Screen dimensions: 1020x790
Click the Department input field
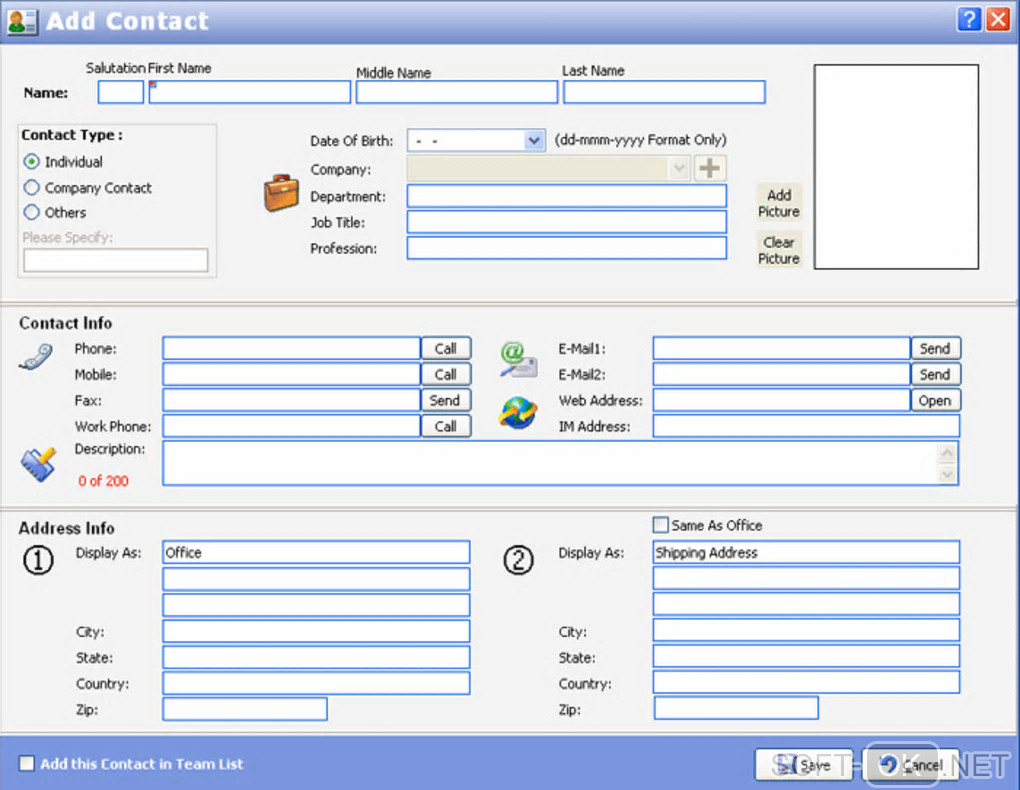pyautogui.click(x=567, y=196)
